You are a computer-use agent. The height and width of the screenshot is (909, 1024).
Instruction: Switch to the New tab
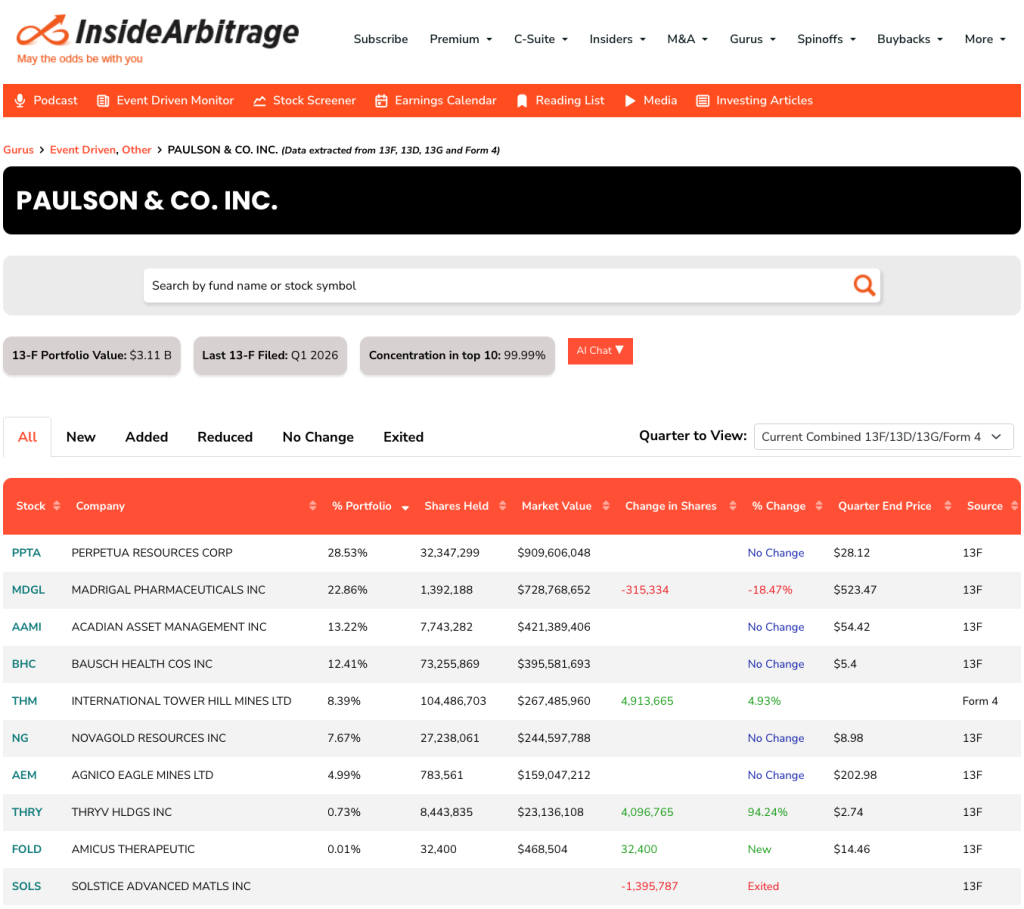pos(81,437)
